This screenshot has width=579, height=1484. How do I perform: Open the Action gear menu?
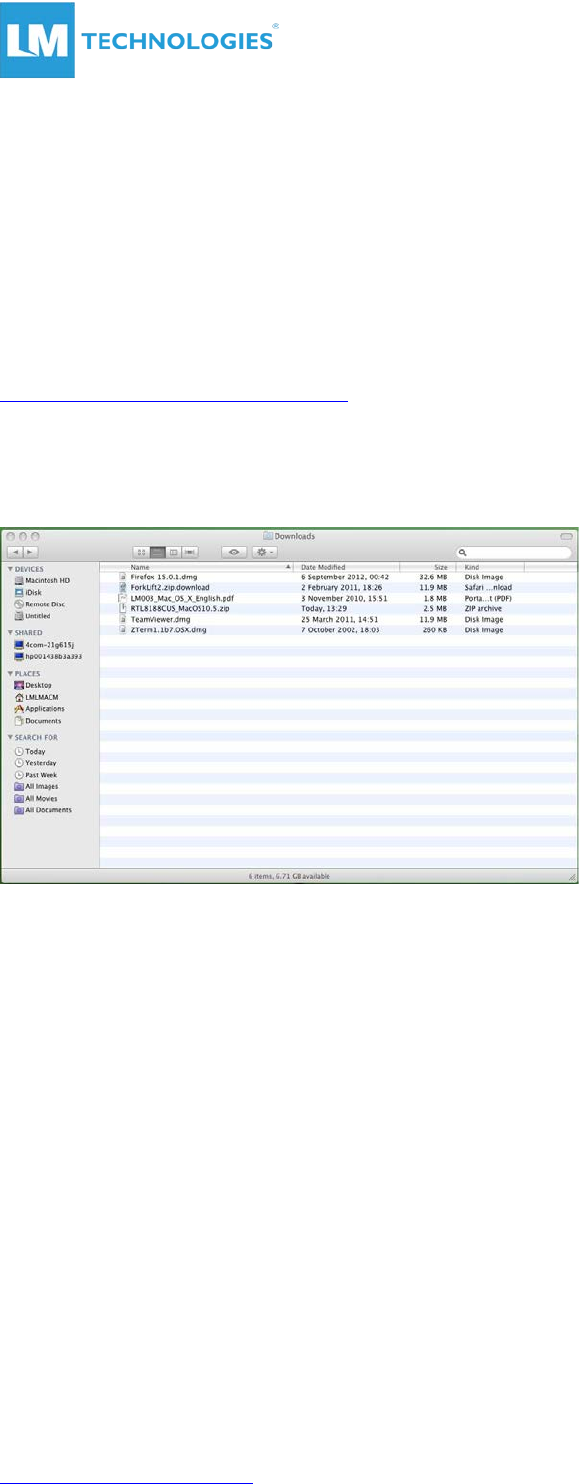pos(265,551)
